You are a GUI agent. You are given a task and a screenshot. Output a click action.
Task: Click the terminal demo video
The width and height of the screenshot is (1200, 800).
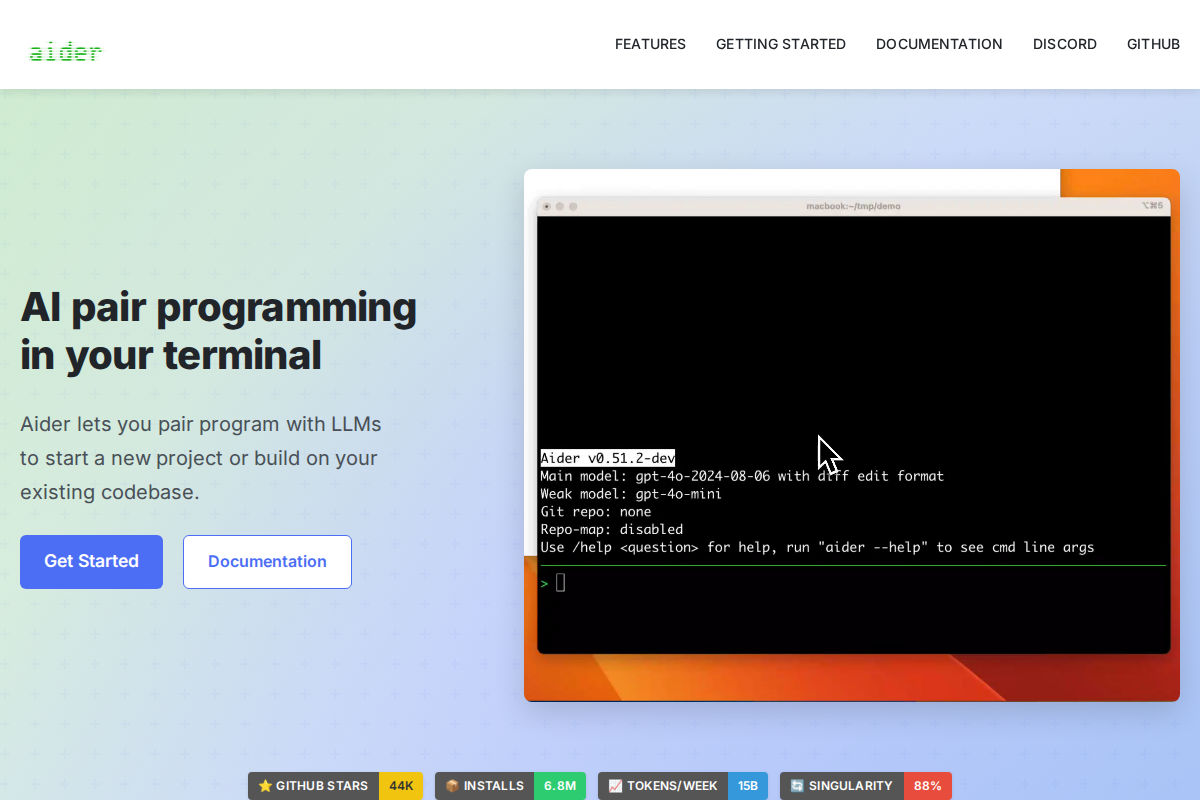pos(852,435)
